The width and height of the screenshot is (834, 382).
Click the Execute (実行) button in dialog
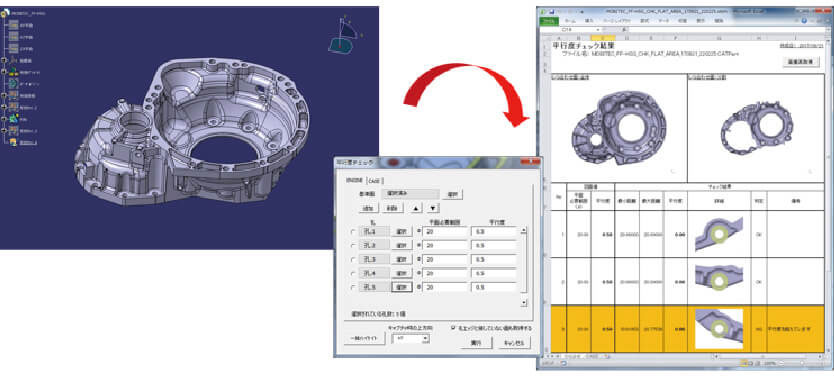(x=476, y=343)
